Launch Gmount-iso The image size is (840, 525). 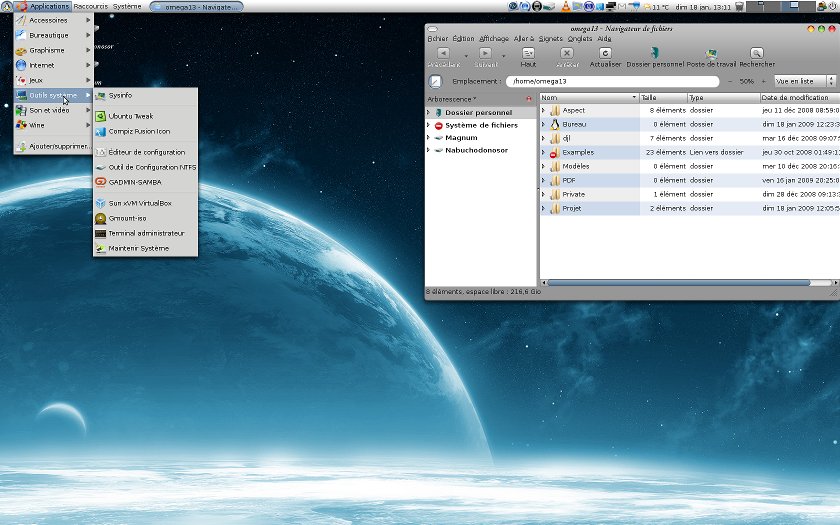146,218
